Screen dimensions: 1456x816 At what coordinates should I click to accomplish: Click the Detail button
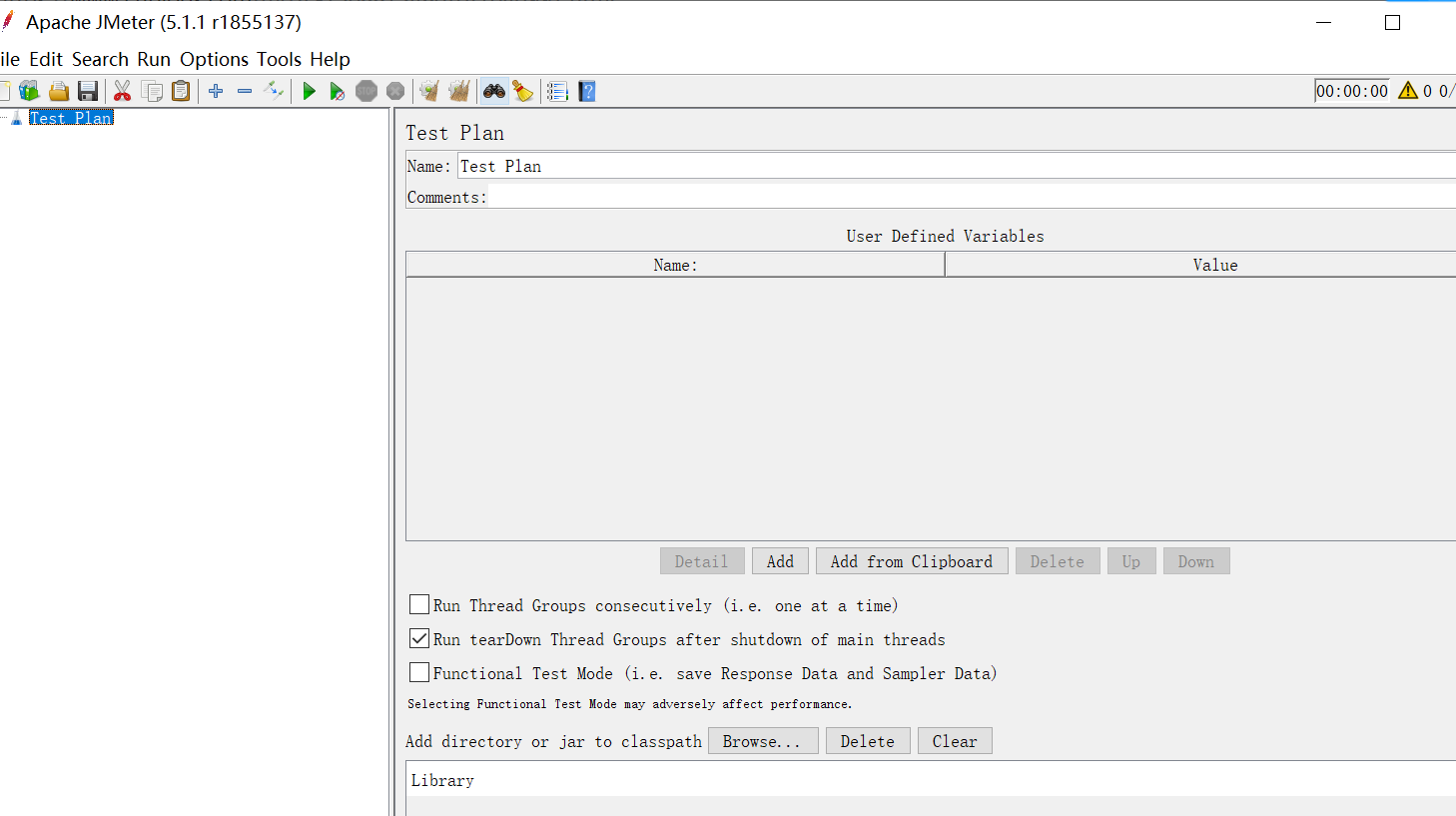tap(702, 561)
